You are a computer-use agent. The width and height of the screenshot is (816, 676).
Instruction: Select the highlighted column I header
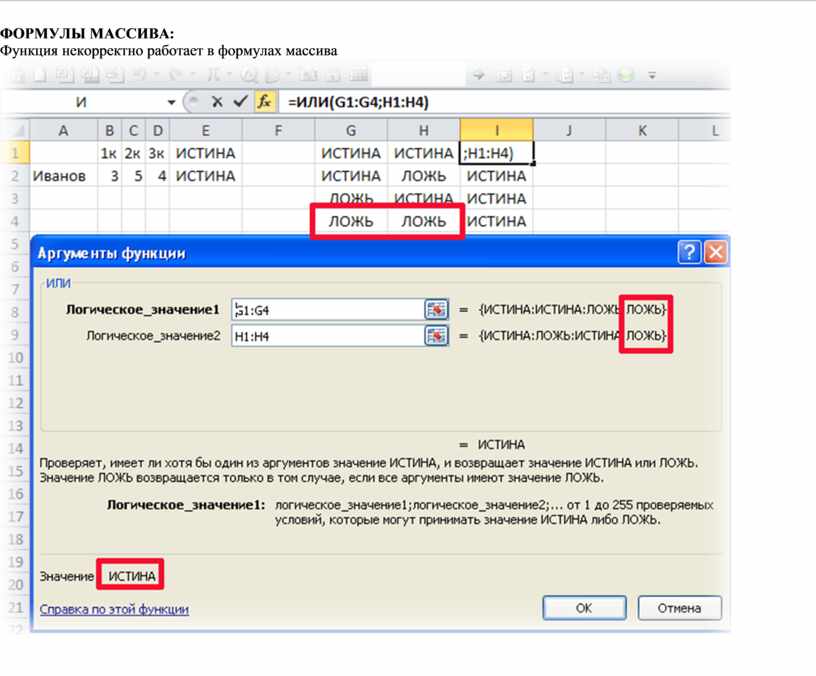tap(496, 130)
